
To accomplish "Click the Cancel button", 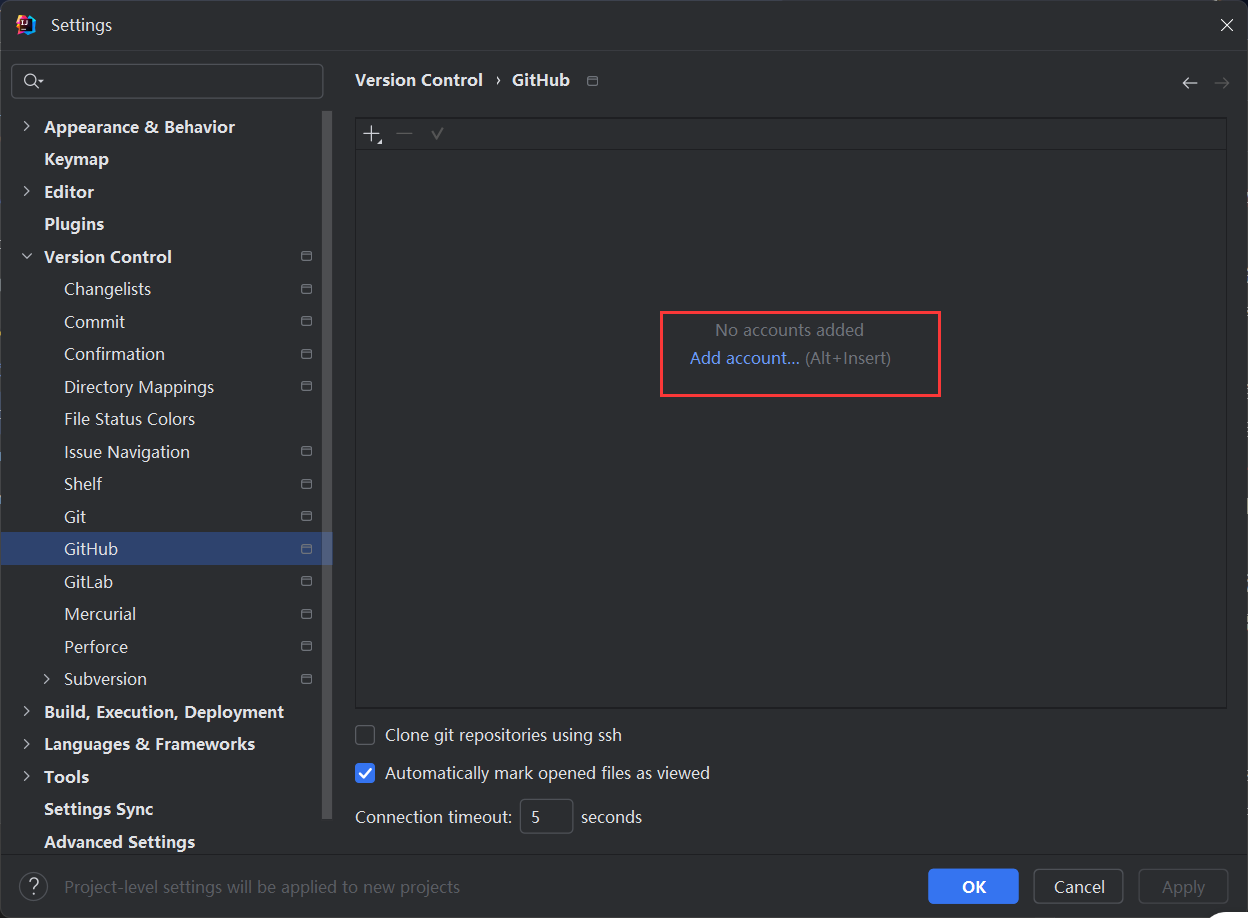I will pyautogui.click(x=1079, y=887).
